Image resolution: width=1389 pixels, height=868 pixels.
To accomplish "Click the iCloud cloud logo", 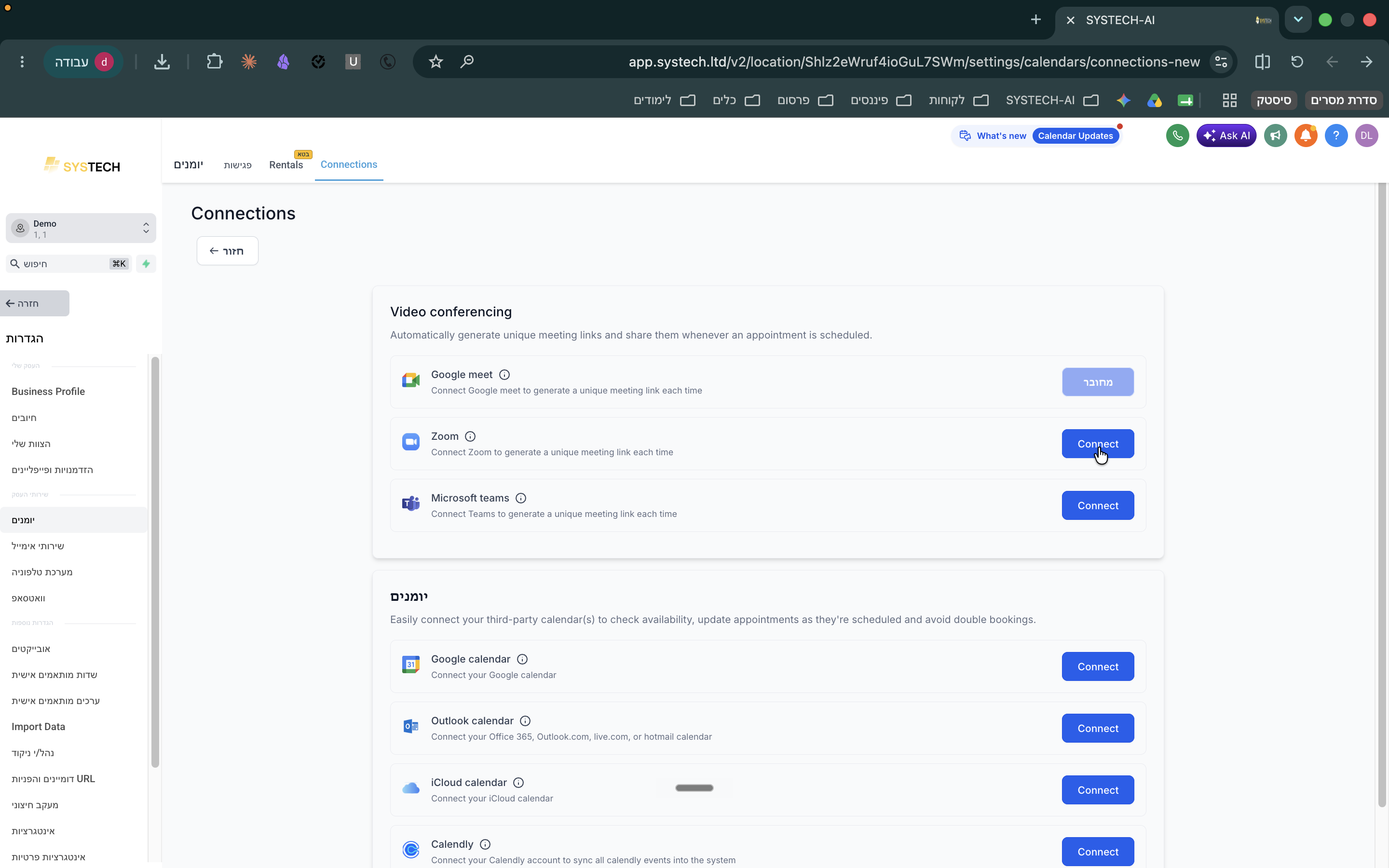I will pyautogui.click(x=411, y=788).
